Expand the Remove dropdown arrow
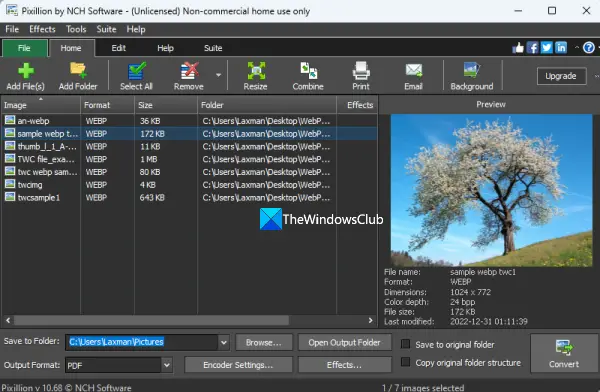 (218, 75)
